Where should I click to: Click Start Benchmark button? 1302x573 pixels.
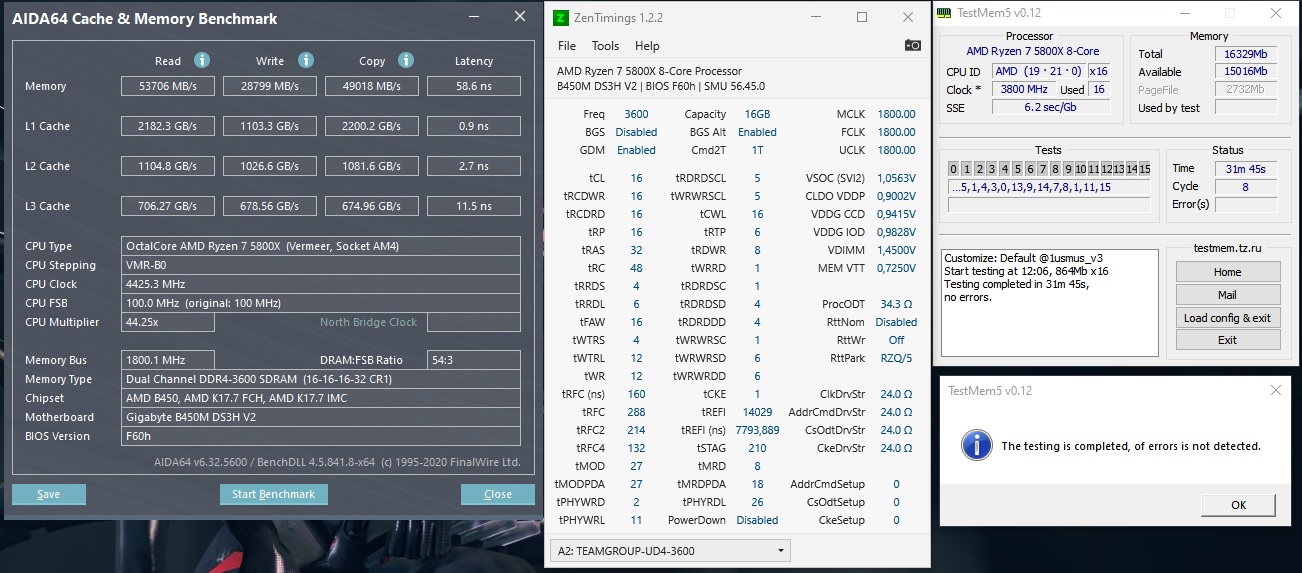coord(273,494)
